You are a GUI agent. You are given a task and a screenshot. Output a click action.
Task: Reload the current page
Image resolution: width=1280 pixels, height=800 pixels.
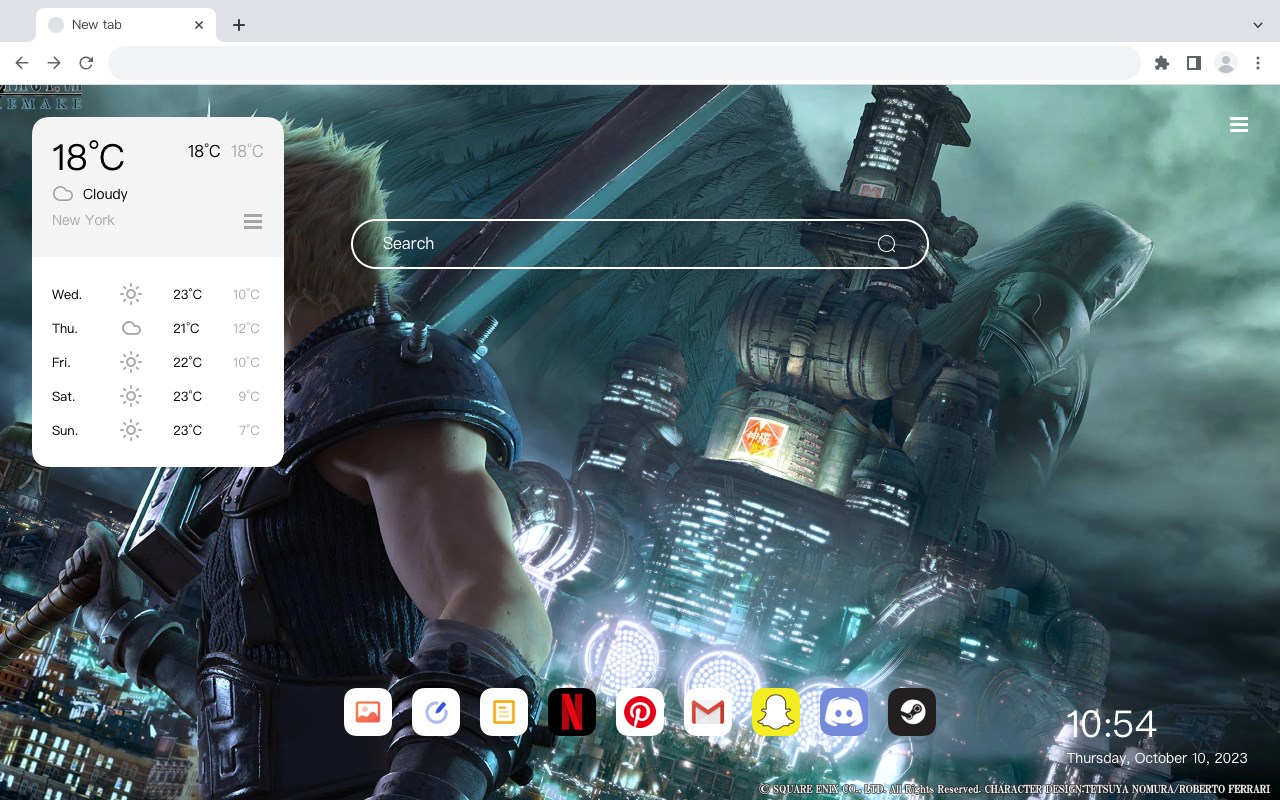pyautogui.click(x=86, y=63)
